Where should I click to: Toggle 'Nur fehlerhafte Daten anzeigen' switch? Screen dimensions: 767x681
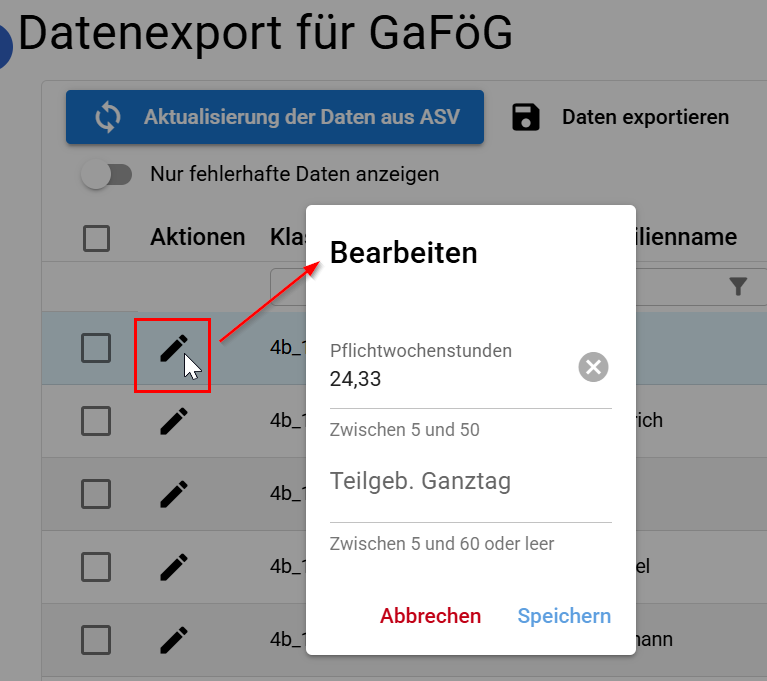(x=107, y=175)
